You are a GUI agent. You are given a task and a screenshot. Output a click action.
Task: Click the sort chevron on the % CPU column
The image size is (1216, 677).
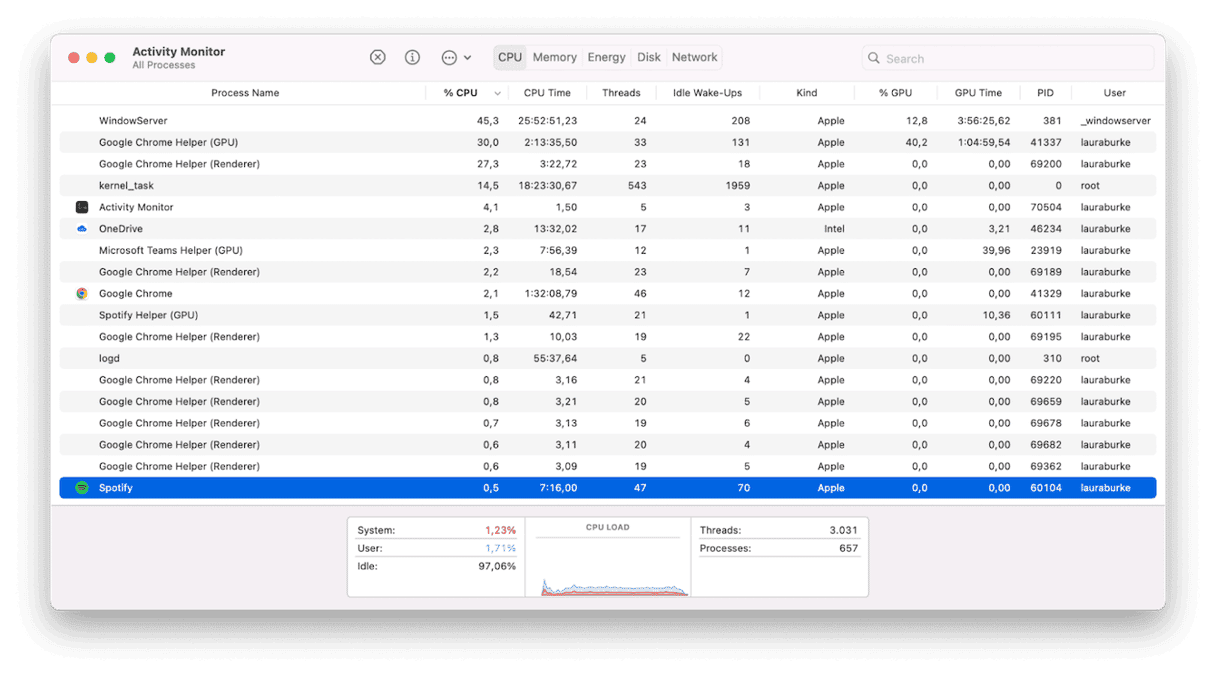coord(496,92)
